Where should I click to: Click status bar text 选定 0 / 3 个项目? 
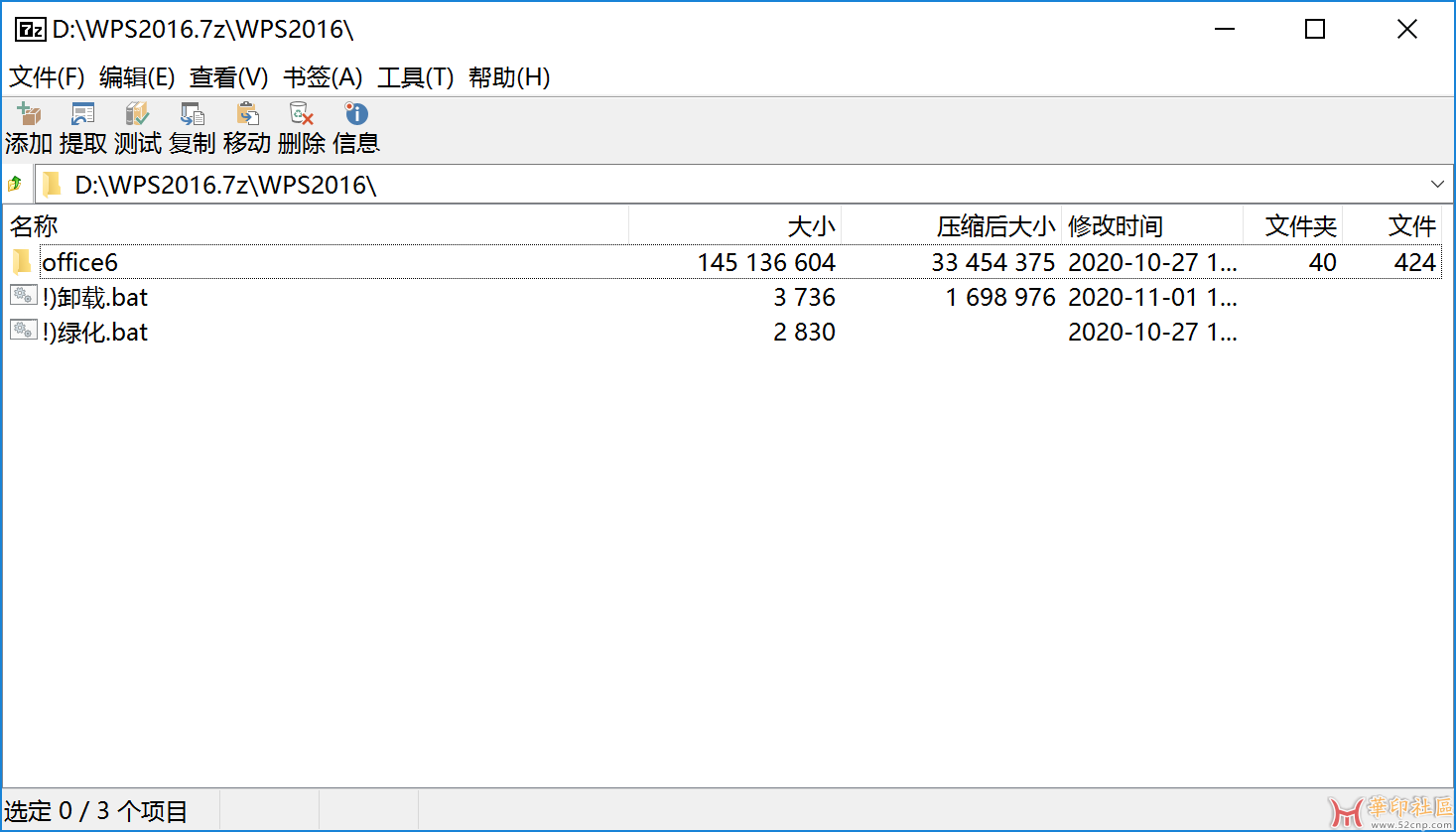click(x=96, y=811)
